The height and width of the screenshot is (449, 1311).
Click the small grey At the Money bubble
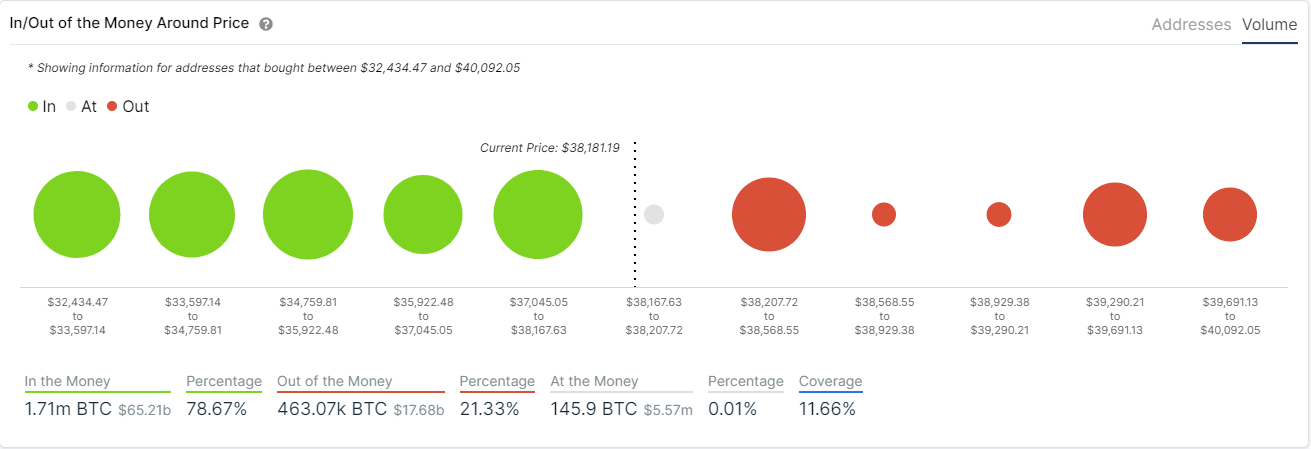[x=654, y=214]
